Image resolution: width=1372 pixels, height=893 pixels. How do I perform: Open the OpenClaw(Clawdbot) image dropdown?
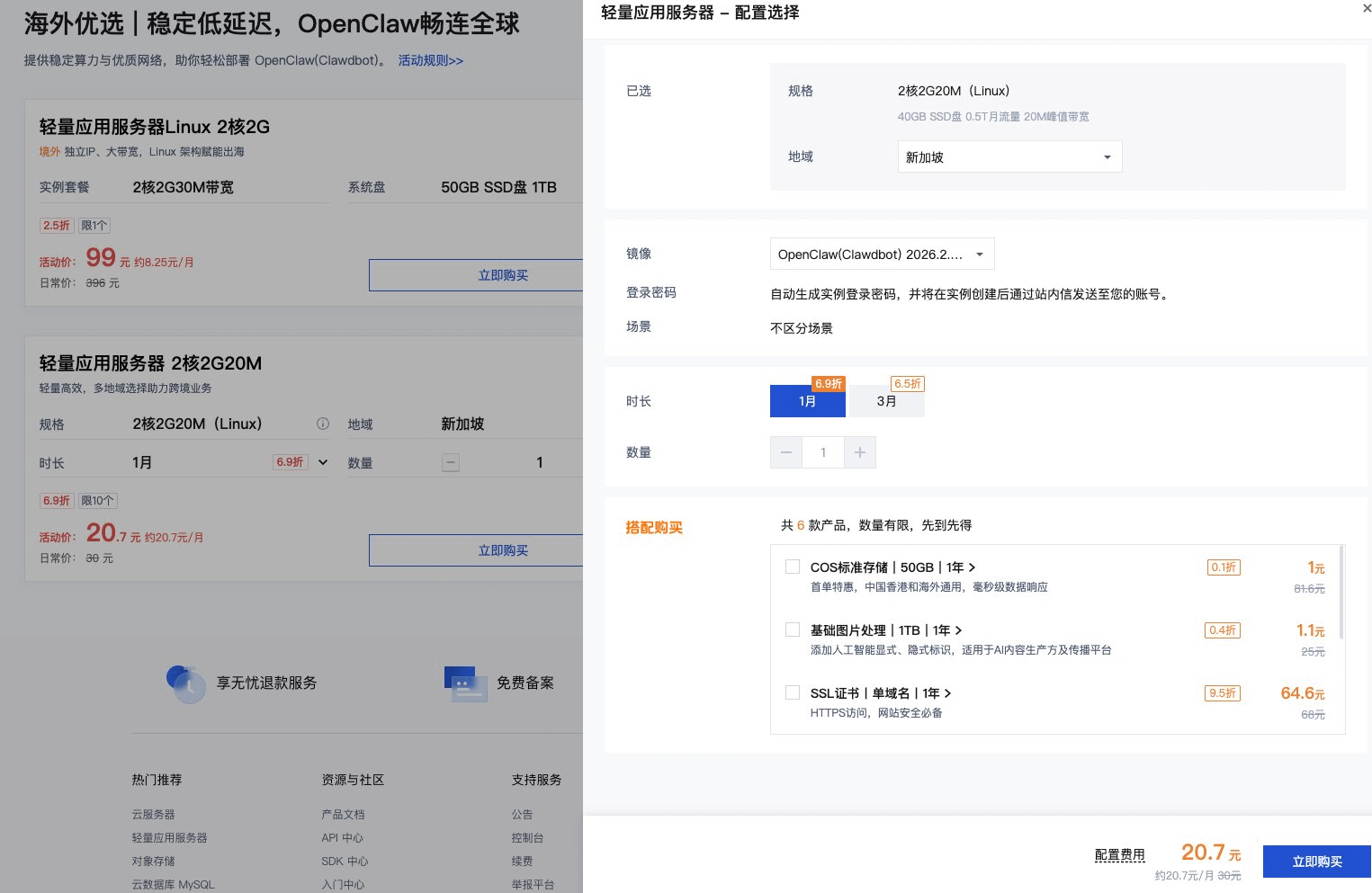[x=882, y=255]
